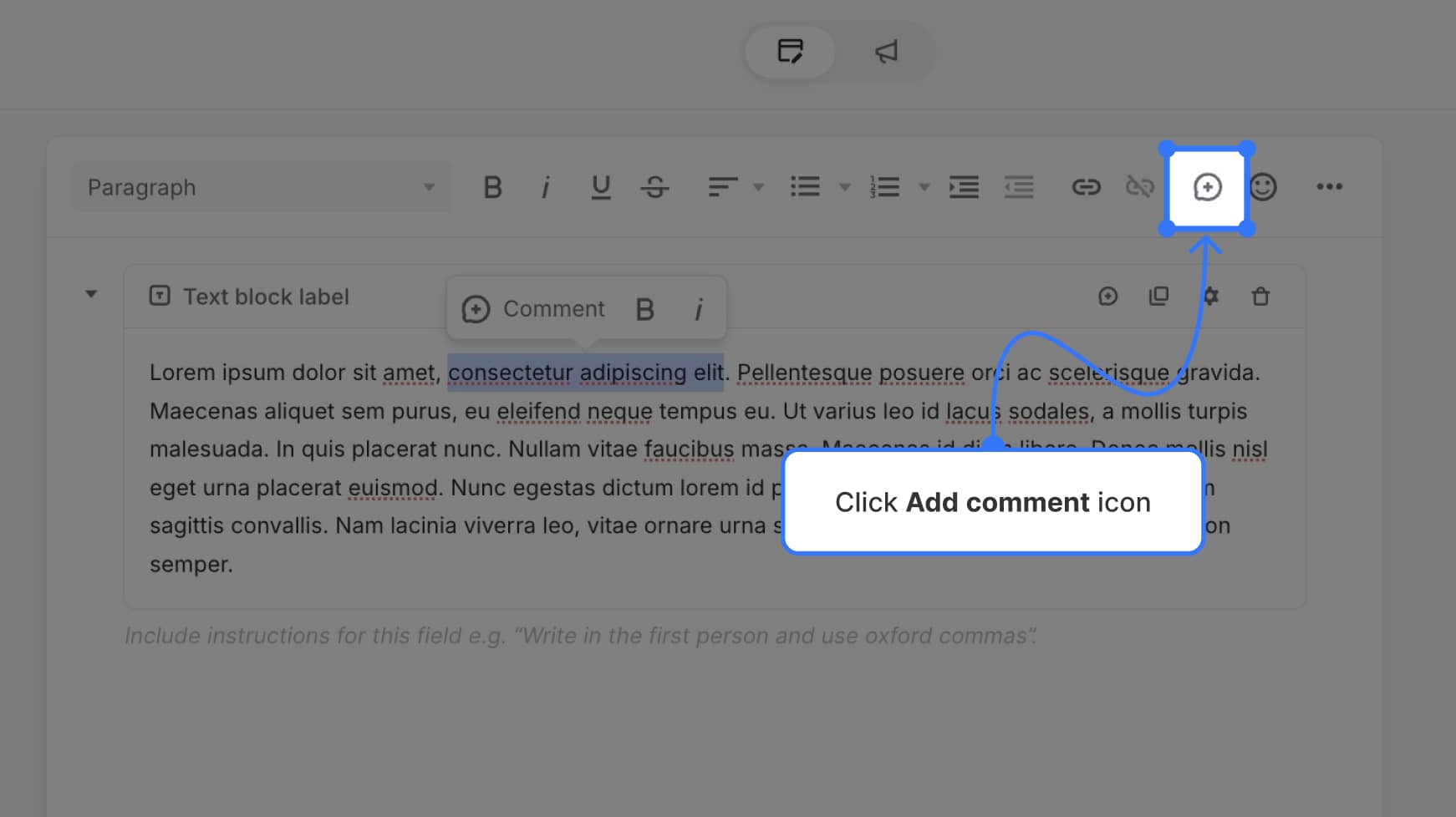Click the Text block label

point(266,297)
